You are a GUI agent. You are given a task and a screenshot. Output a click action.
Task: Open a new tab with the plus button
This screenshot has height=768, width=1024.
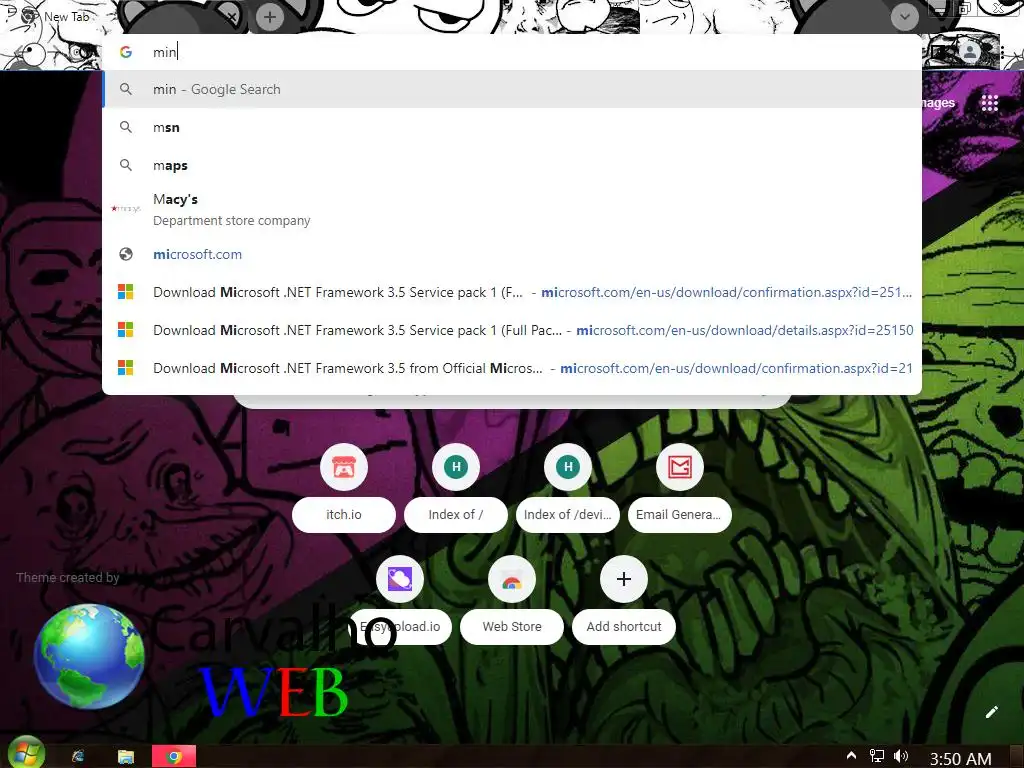click(270, 17)
